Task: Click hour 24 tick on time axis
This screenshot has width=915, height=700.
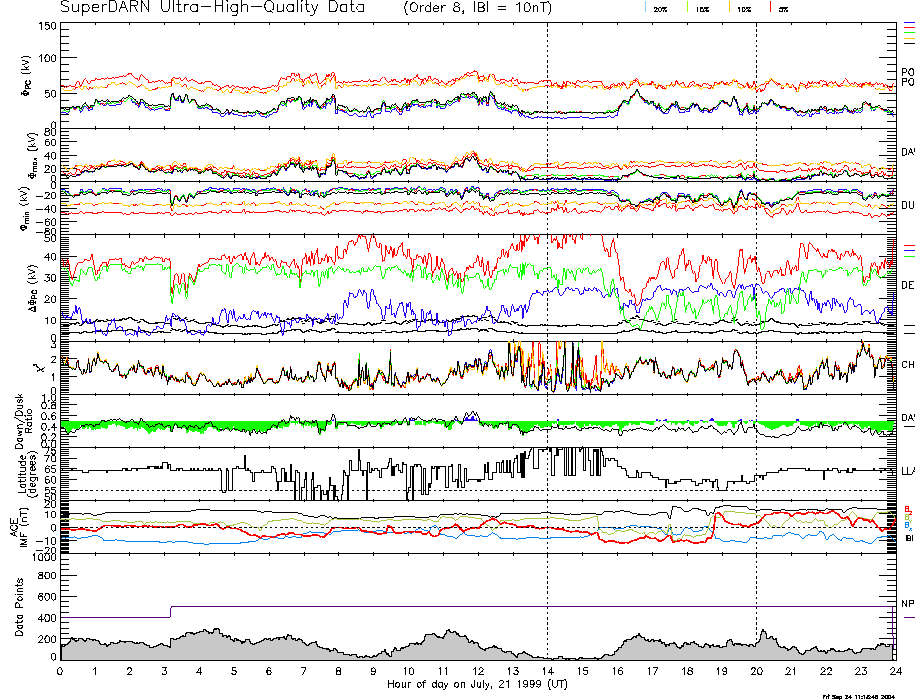Action: coord(894,671)
